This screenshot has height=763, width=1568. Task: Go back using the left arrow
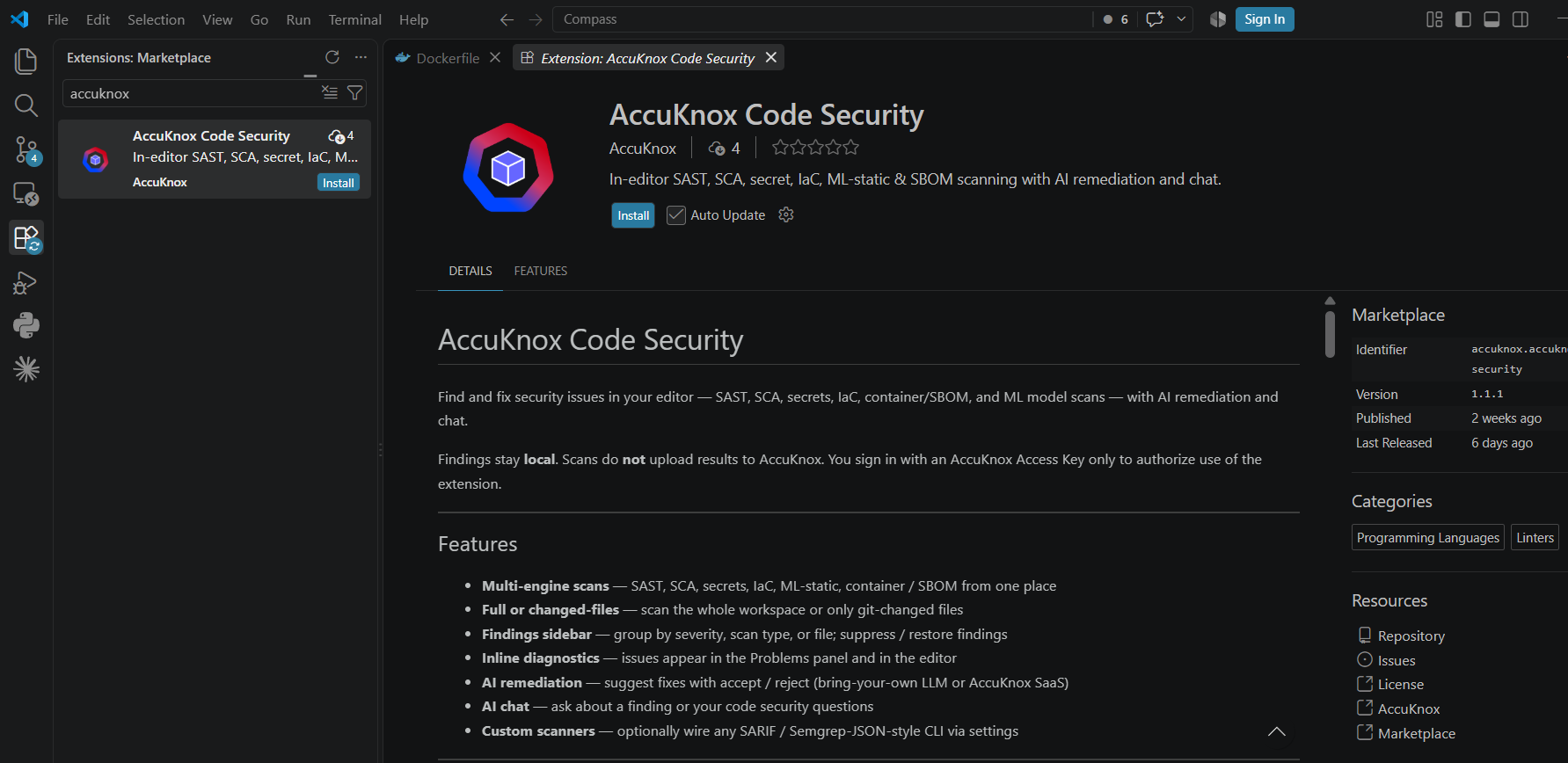pos(507,19)
